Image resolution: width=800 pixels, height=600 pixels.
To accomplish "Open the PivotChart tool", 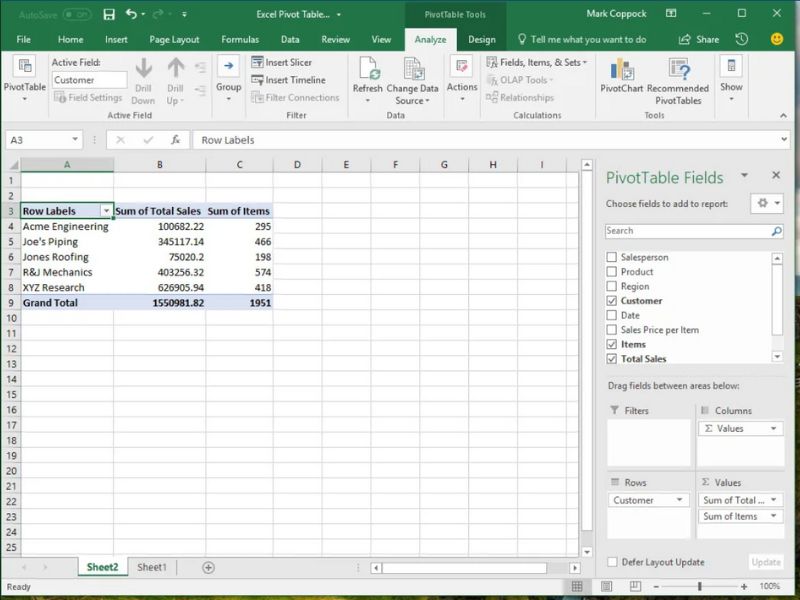I will click(621, 70).
